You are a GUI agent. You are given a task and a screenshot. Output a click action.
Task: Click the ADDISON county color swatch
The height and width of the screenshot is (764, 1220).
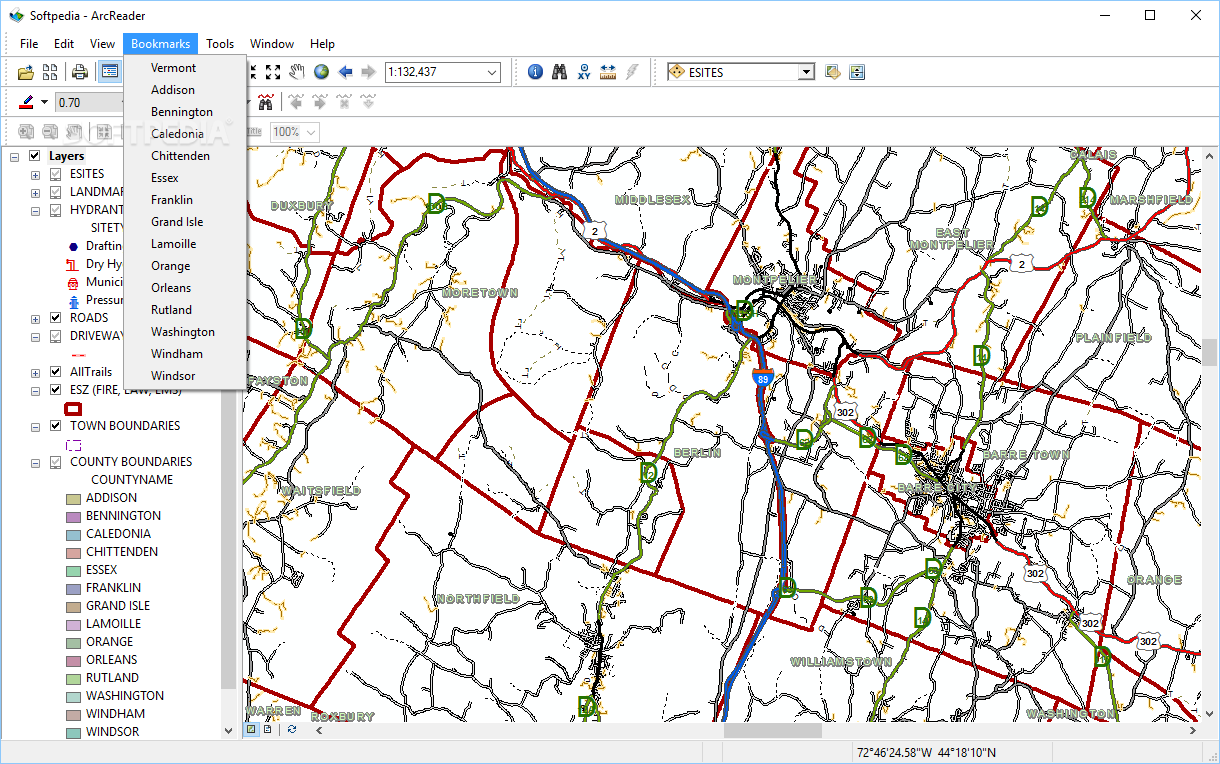73,498
